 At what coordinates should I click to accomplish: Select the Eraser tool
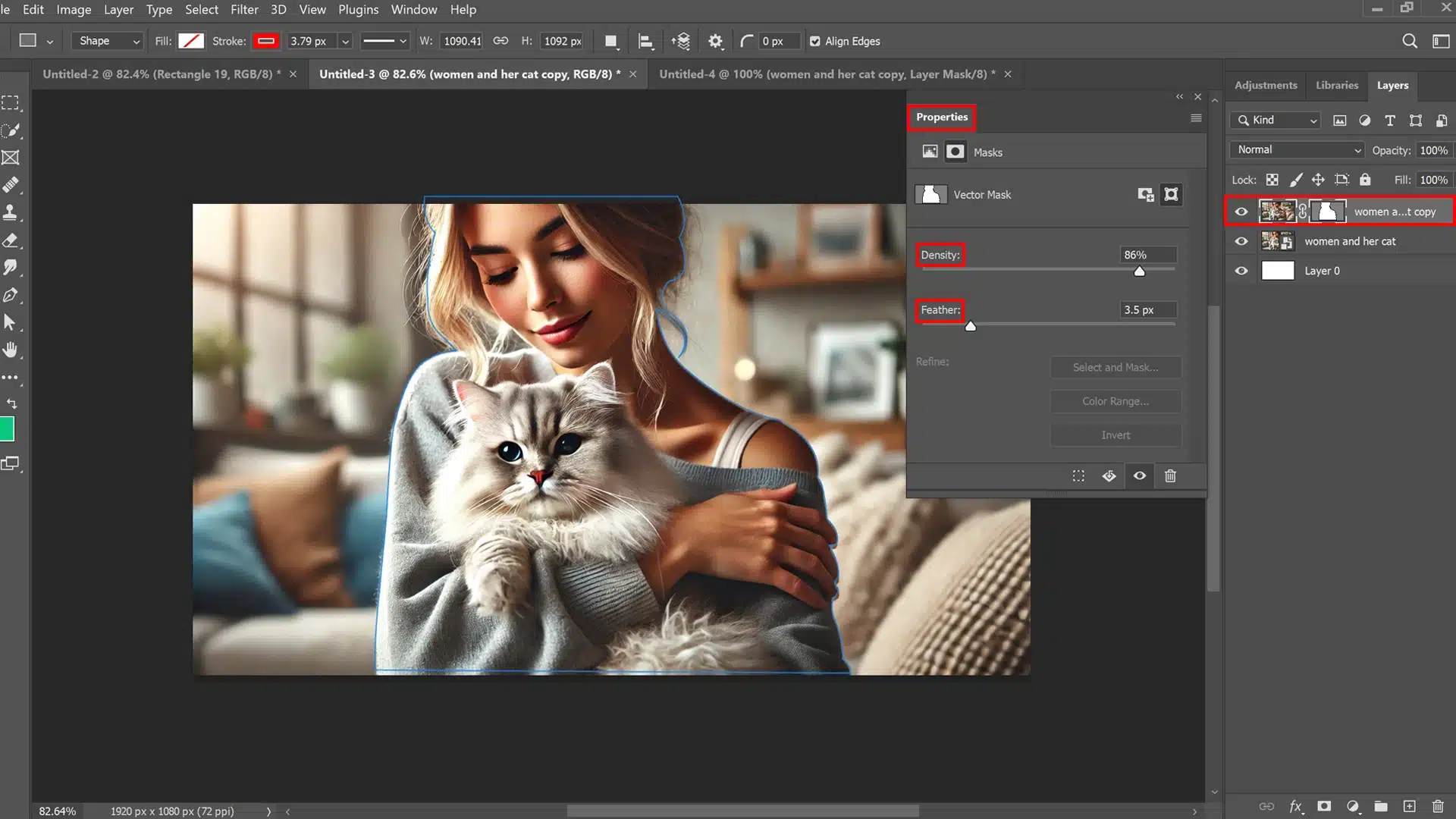(x=11, y=240)
